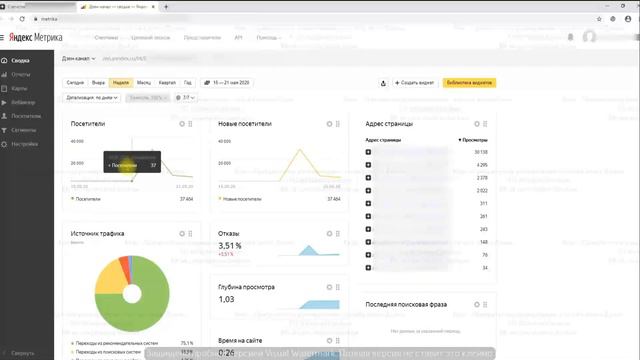Click the Создать виджет button

pyautogui.click(x=414, y=83)
